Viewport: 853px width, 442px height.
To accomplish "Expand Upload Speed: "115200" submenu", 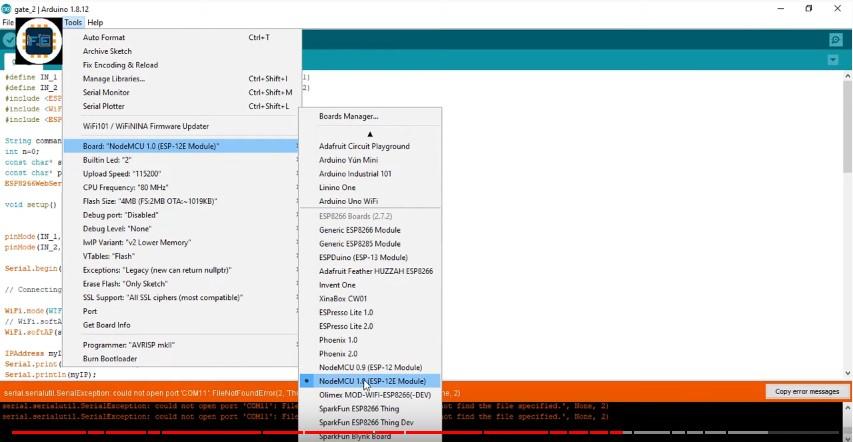I will pyautogui.click(x=182, y=174).
